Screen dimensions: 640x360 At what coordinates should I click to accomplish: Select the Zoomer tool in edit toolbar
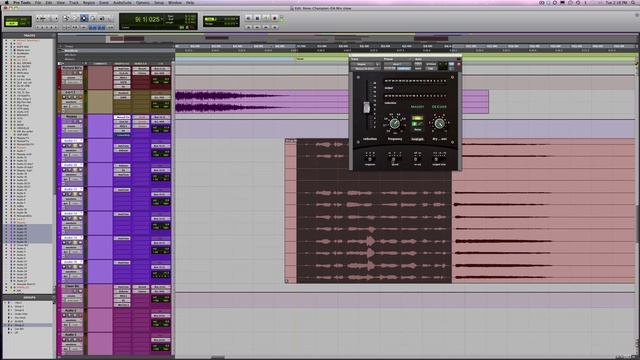66,18
